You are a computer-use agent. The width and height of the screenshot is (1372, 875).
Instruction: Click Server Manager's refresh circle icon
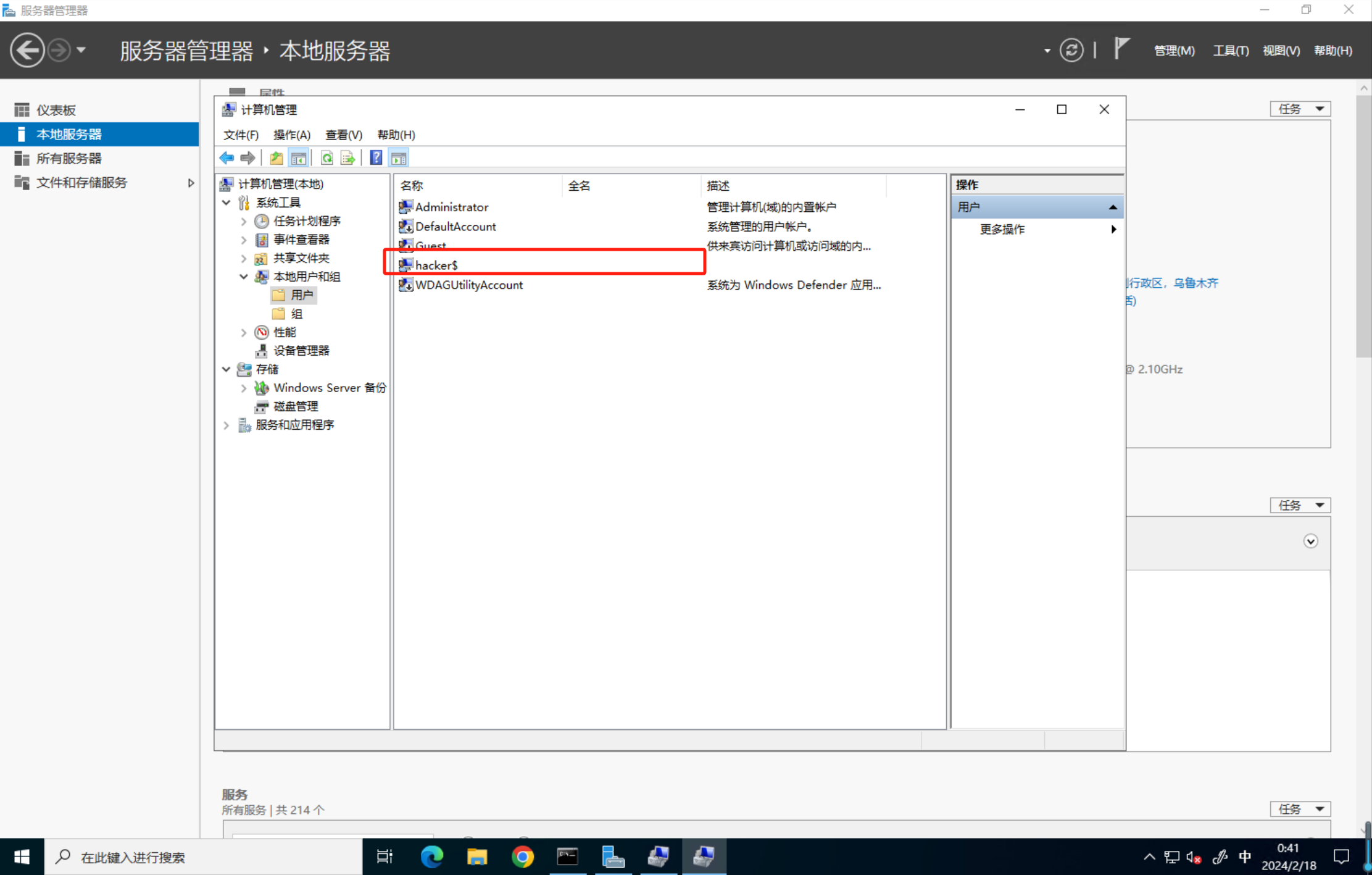[x=1071, y=50]
